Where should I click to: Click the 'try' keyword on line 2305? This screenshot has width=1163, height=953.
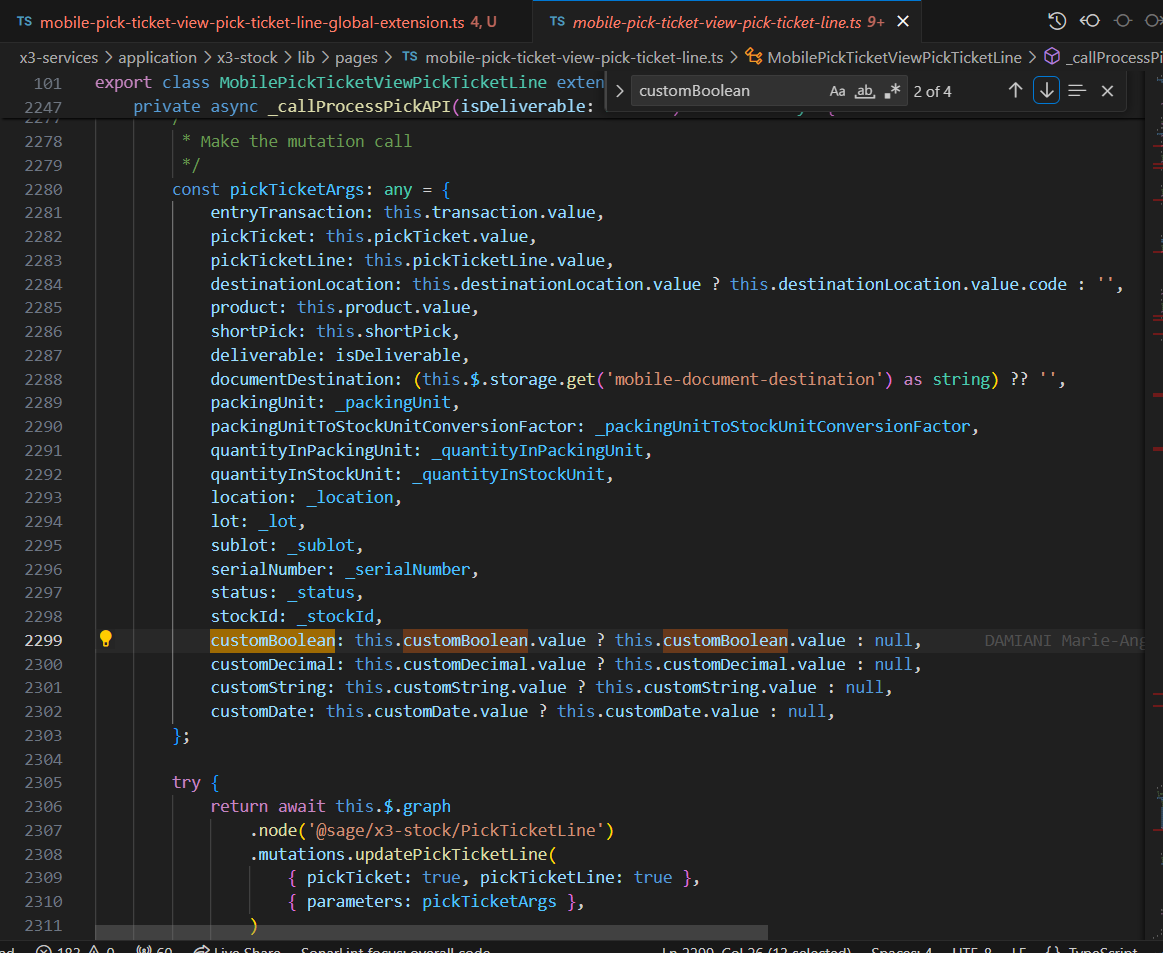click(x=186, y=782)
